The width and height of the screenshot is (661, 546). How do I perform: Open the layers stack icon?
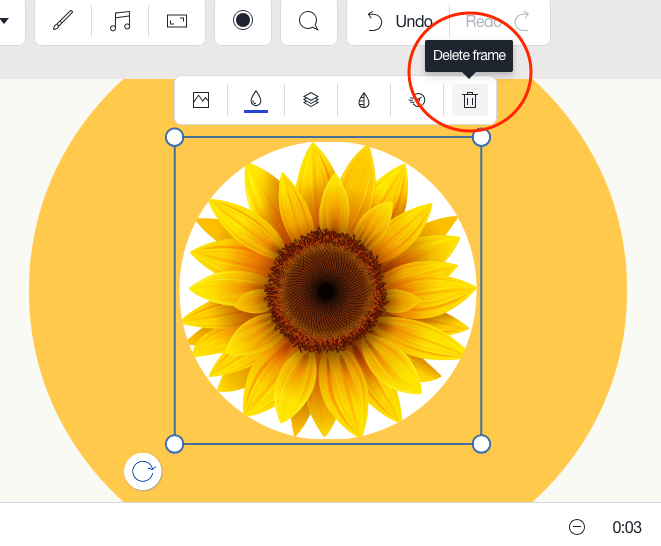[311, 100]
